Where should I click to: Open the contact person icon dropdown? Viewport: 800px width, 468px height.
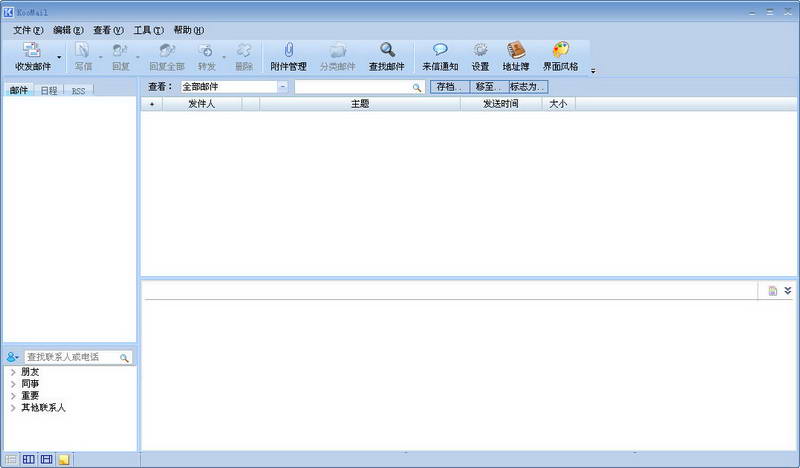(x=13, y=357)
